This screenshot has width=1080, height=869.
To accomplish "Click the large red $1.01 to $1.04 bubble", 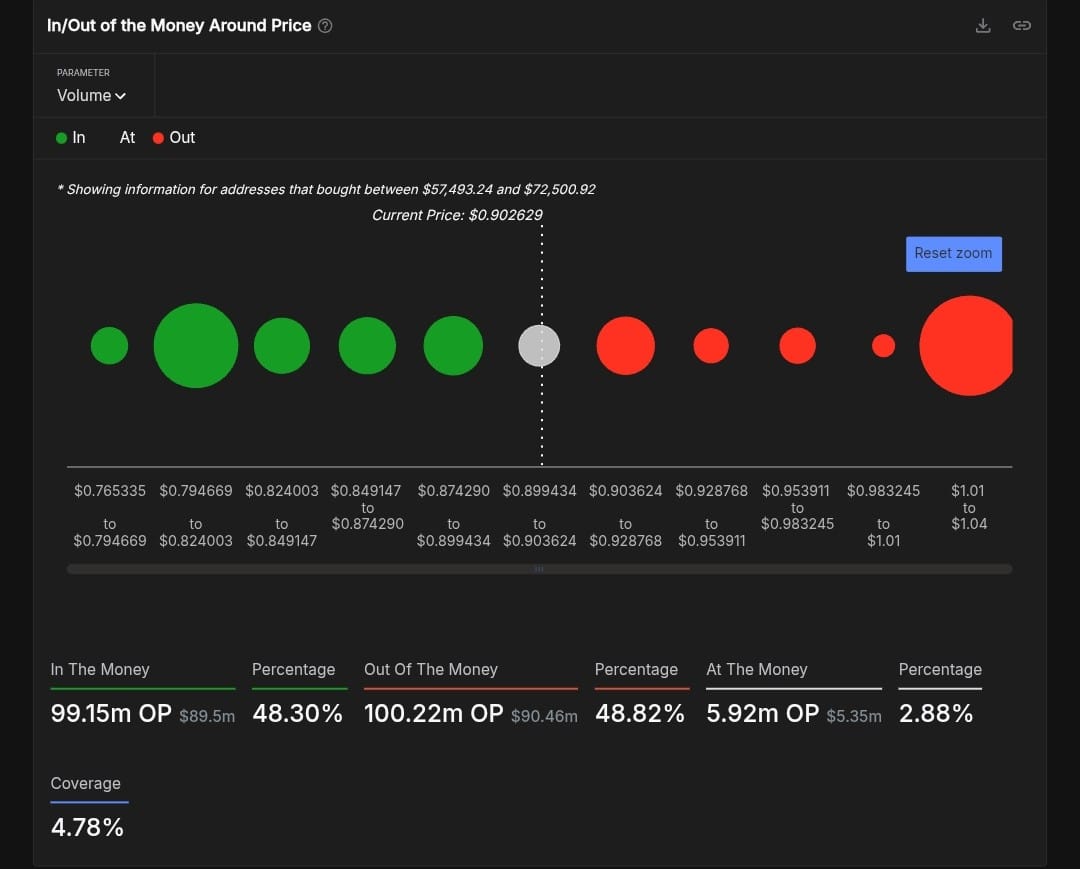I will tap(967, 346).
